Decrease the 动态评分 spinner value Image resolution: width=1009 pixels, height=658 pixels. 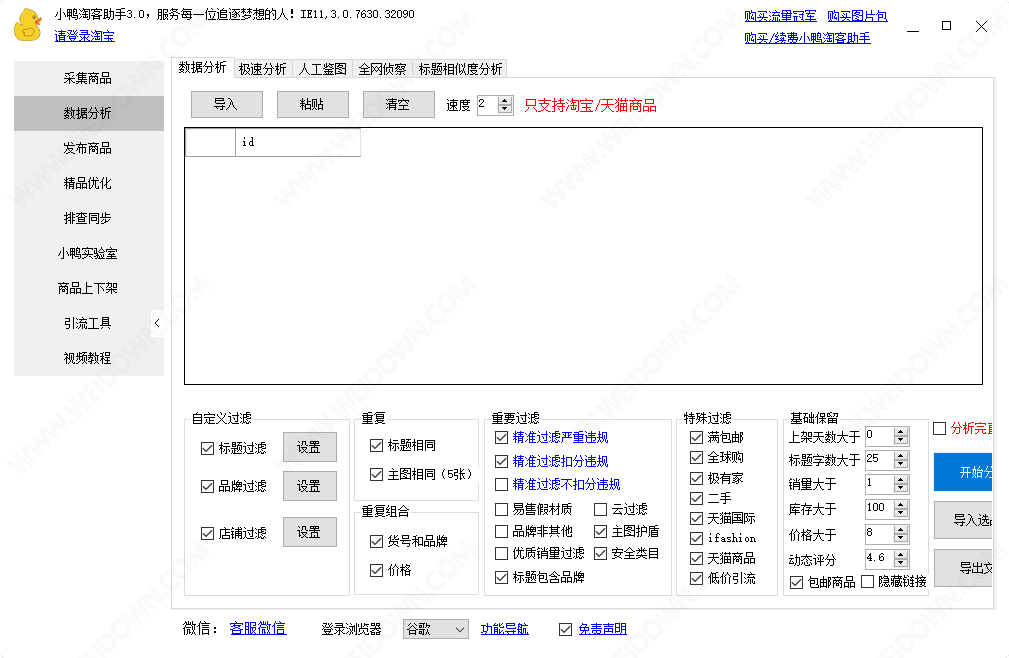[900, 564]
